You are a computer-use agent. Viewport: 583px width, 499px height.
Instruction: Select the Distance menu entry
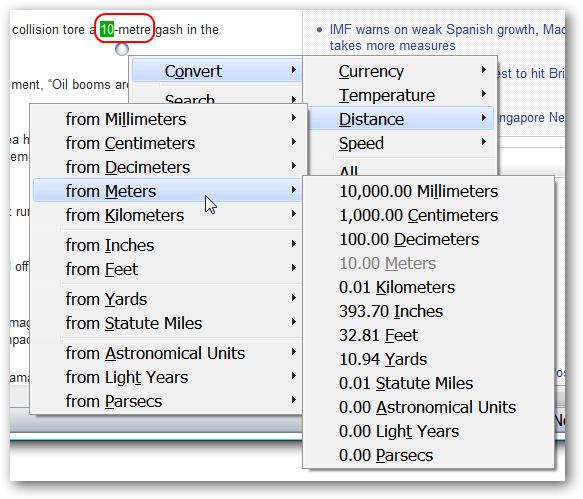pyautogui.click(x=400, y=119)
